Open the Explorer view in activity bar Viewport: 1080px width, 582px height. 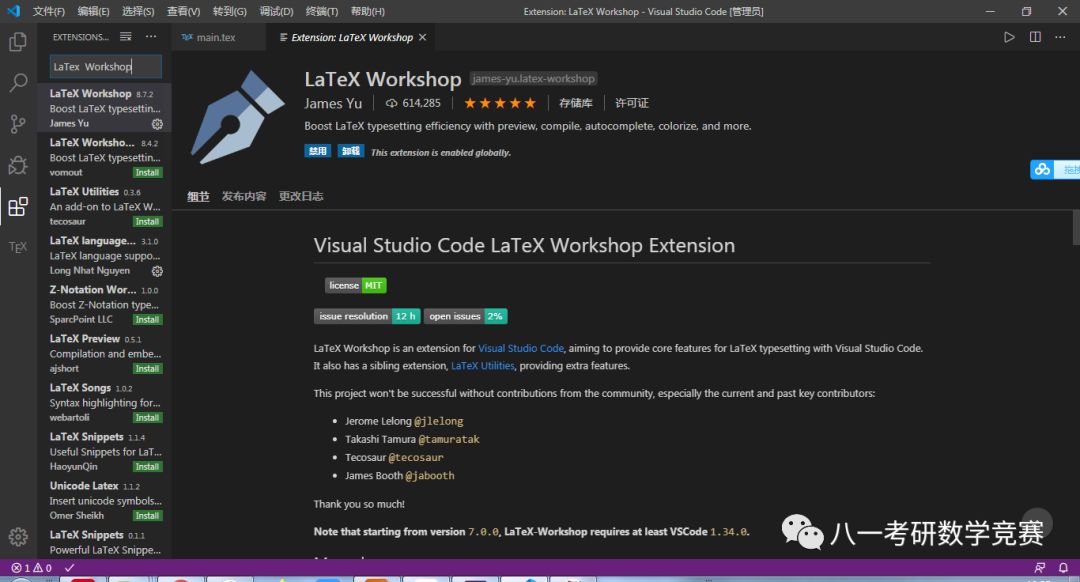pyautogui.click(x=18, y=42)
